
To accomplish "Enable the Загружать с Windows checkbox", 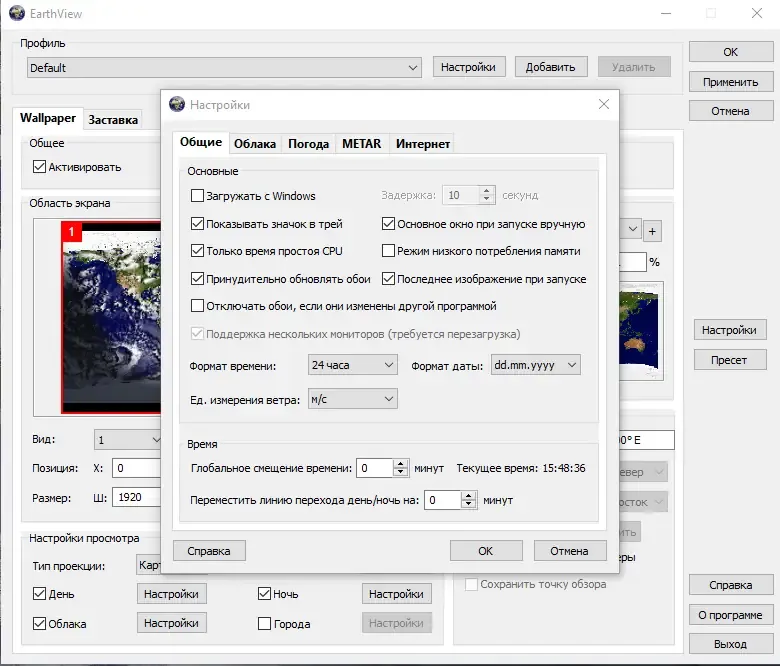I will tap(197, 195).
